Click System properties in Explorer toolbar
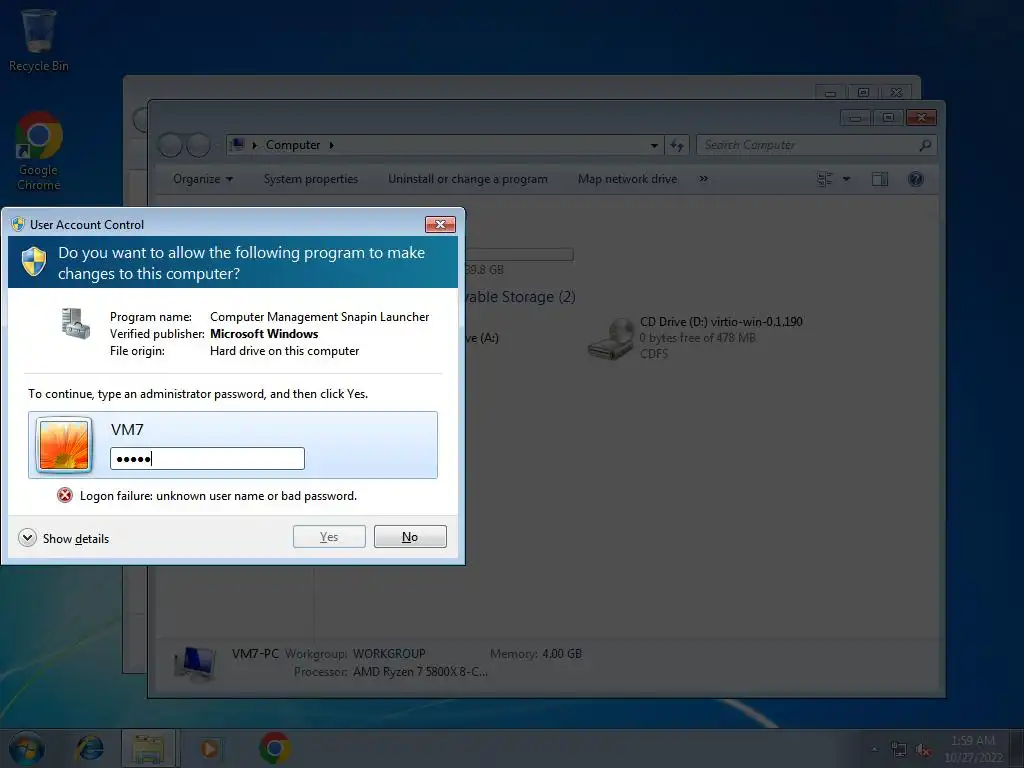The height and width of the screenshot is (768, 1024). point(311,179)
